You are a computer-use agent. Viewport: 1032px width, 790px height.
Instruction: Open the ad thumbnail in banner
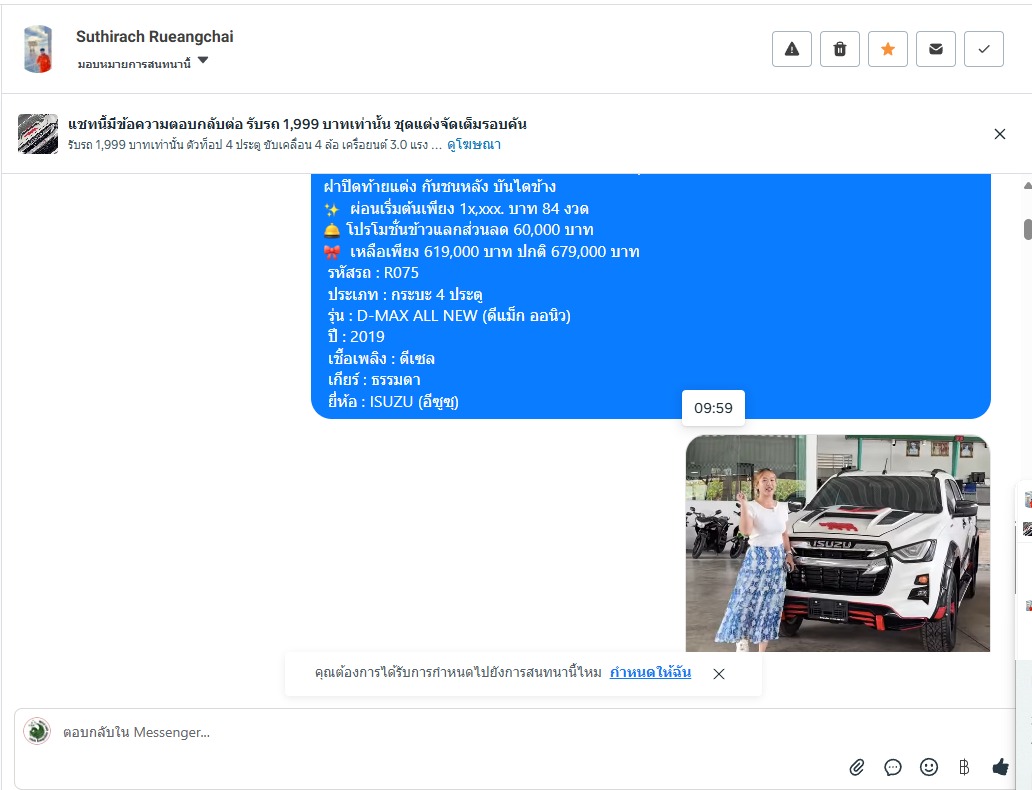click(38, 134)
